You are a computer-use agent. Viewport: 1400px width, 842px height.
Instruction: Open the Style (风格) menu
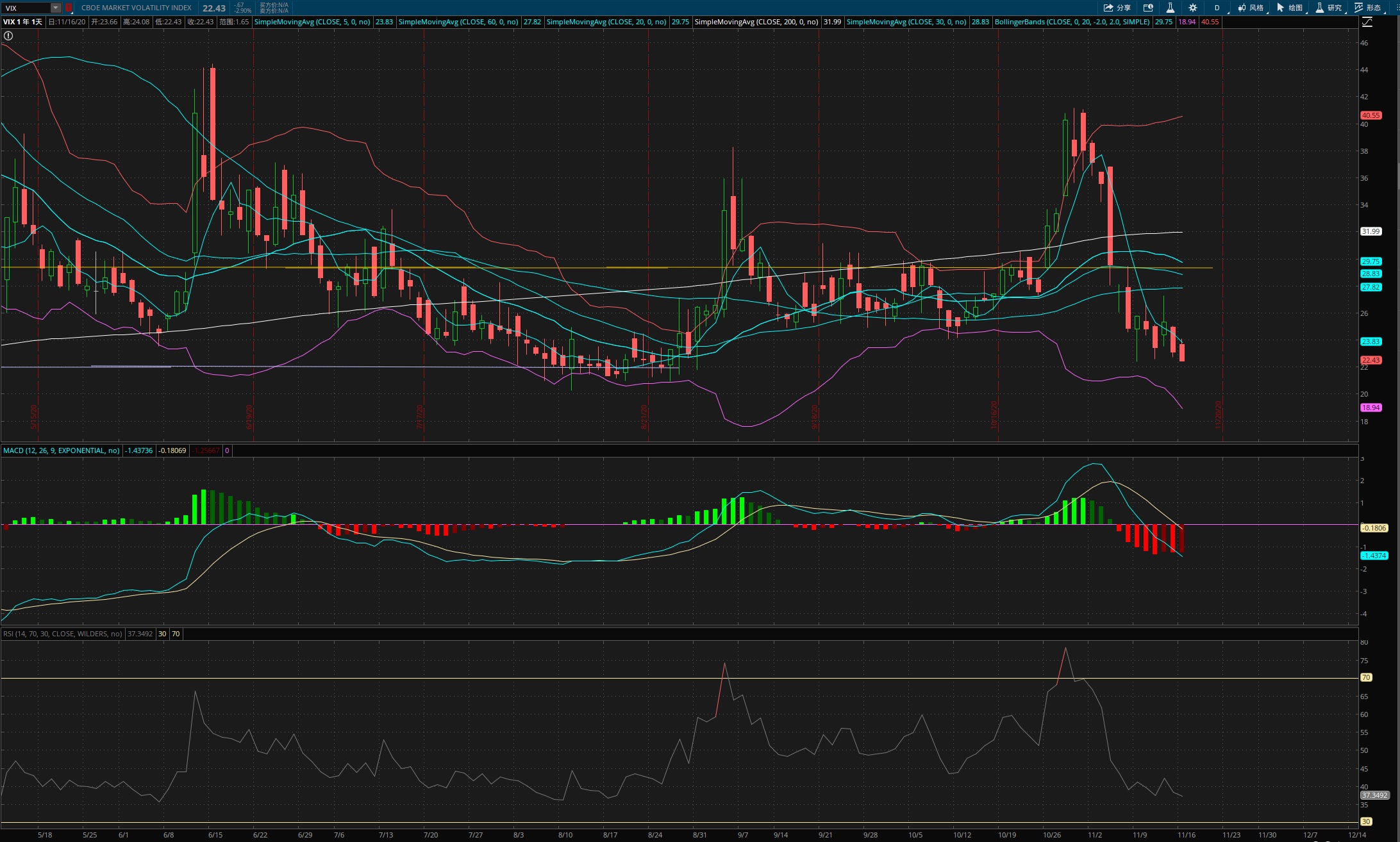[x=1251, y=8]
